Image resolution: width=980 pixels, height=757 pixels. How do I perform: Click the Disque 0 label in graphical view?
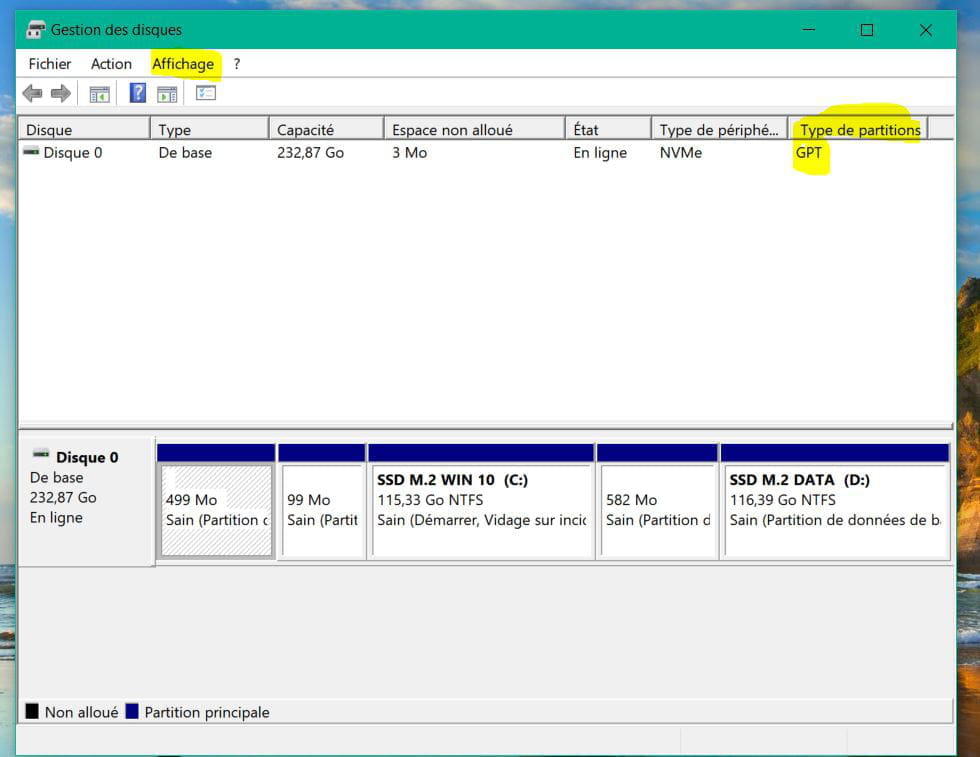[86, 458]
